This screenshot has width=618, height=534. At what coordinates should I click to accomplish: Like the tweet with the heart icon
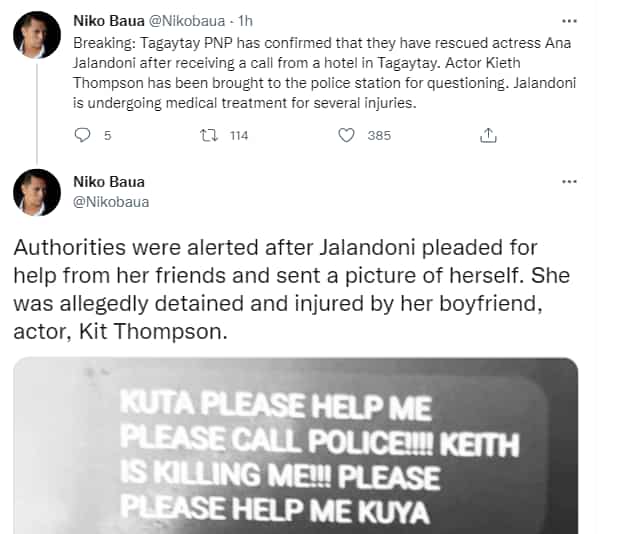(x=346, y=135)
